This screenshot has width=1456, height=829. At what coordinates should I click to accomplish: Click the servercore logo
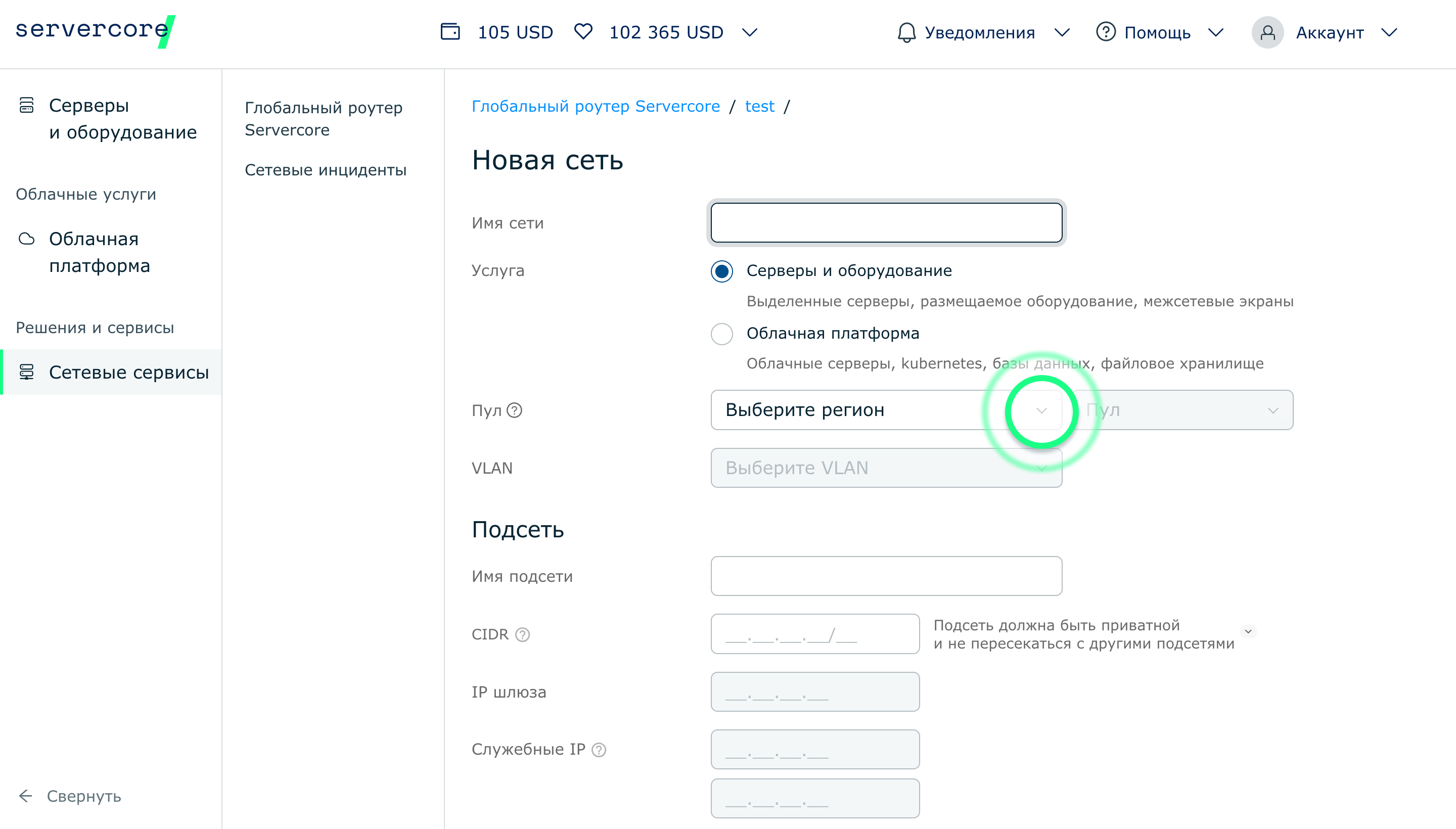pyautogui.click(x=95, y=31)
